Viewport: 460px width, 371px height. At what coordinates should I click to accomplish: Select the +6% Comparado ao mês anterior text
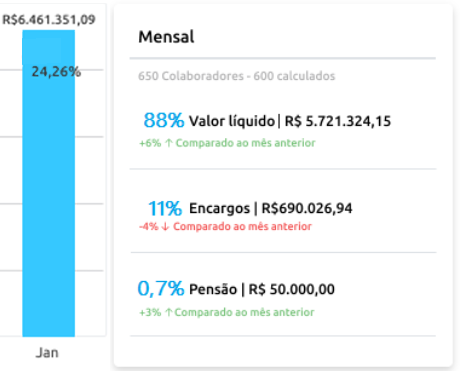click(x=227, y=143)
